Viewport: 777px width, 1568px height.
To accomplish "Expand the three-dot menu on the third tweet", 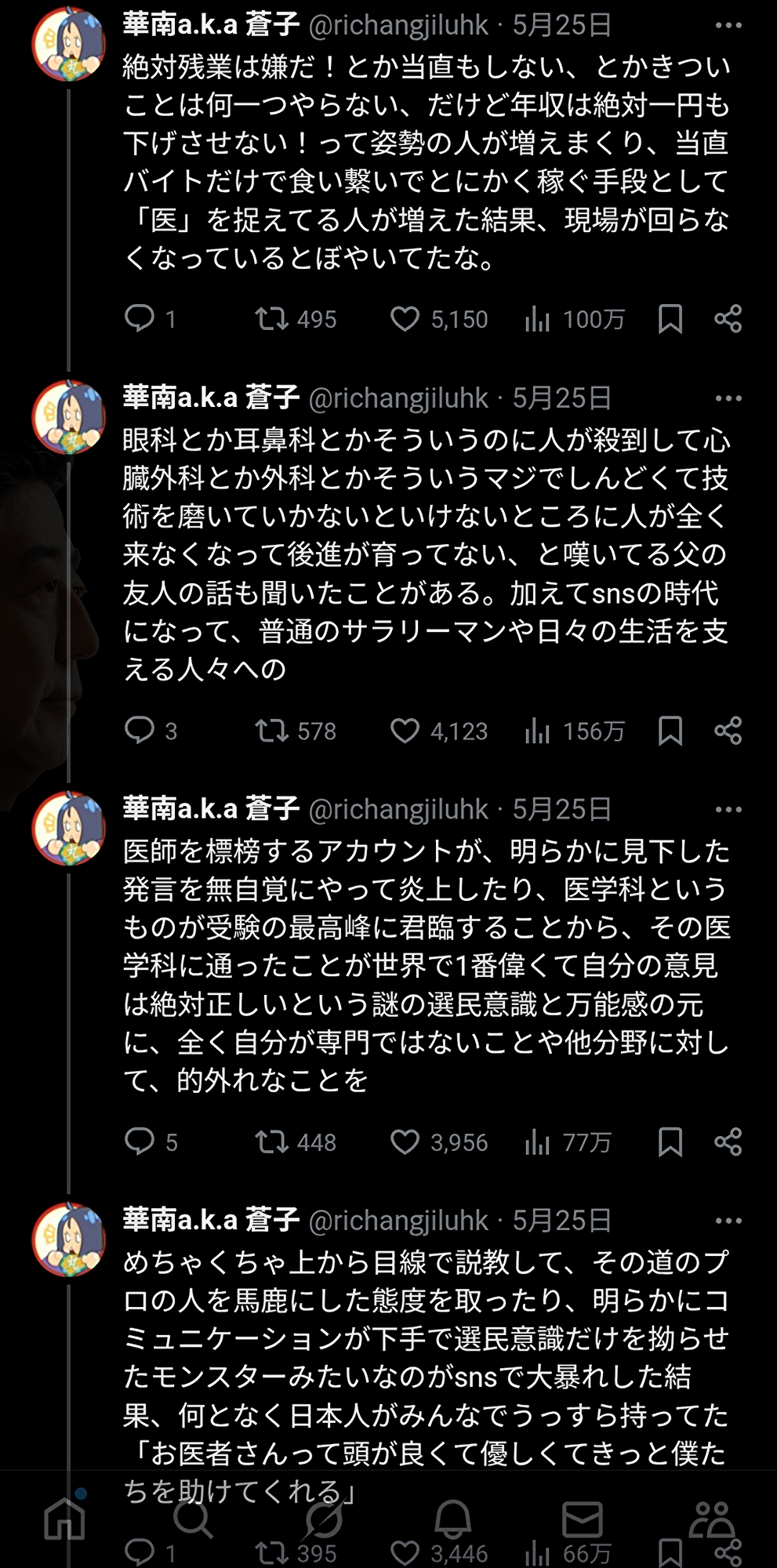I will (x=728, y=810).
